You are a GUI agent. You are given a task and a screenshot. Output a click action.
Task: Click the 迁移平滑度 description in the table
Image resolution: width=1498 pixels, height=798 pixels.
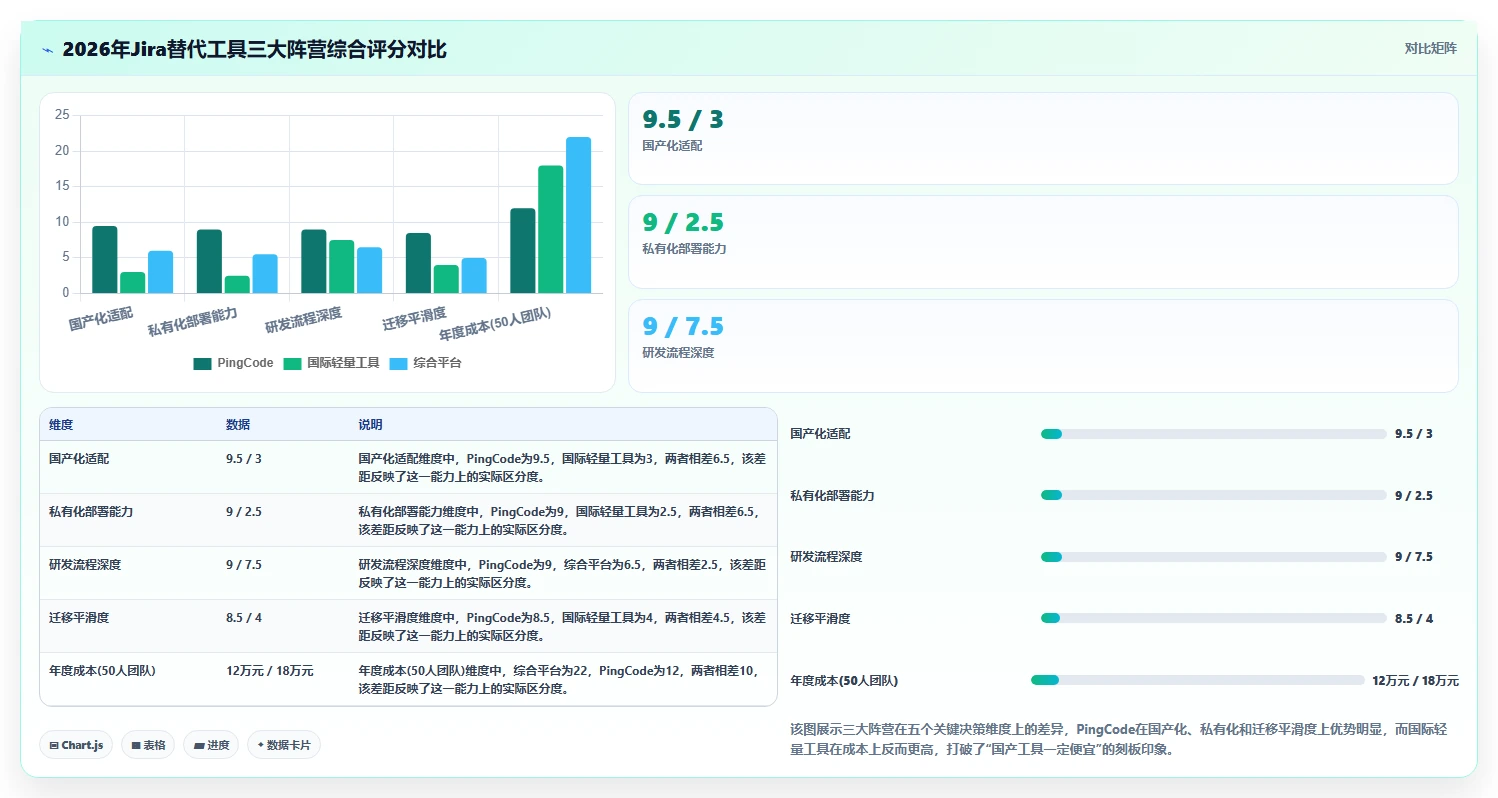click(562, 626)
